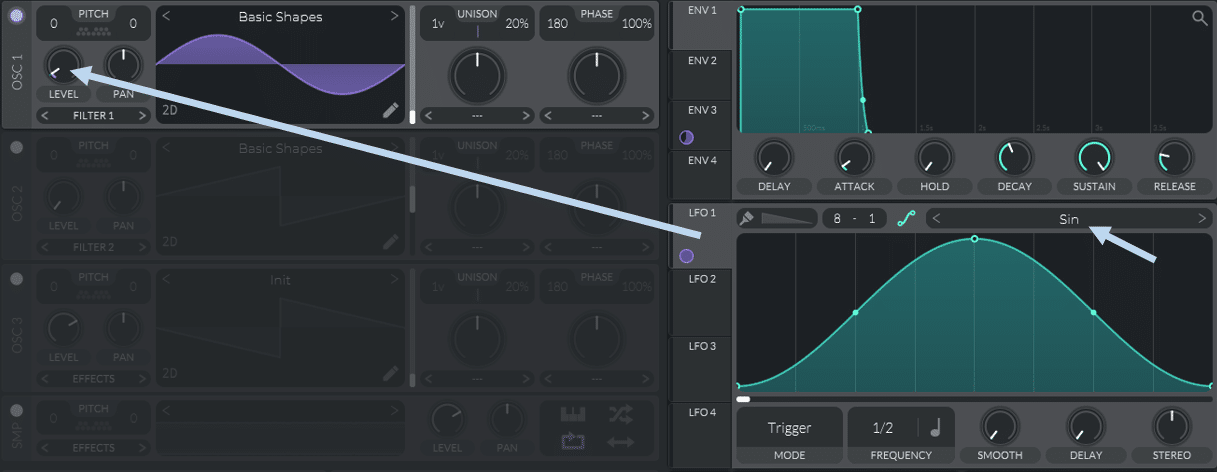This screenshot has width=1217, height=472.
Task: Open the OSC 2 wavetable pencil editor
Action: pos(391,242)
